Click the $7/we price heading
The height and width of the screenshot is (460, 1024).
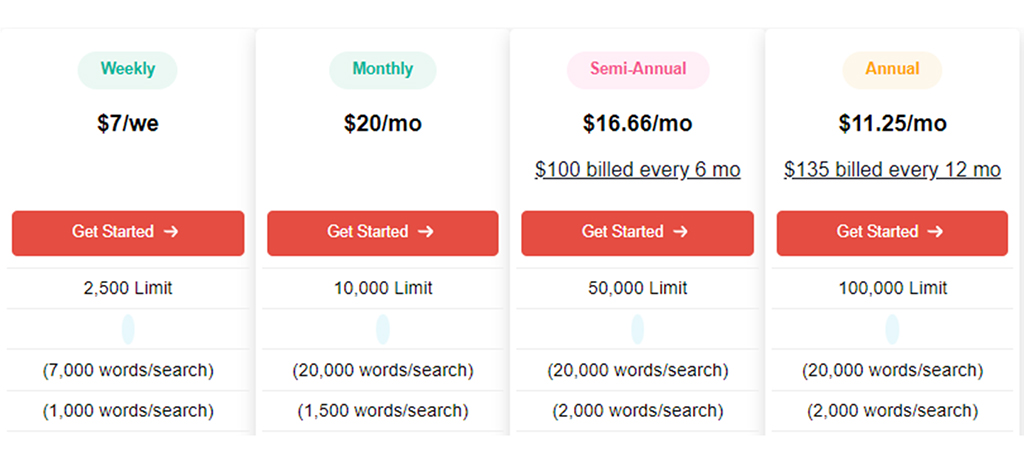pyautogui.click(x=128, y=123)
